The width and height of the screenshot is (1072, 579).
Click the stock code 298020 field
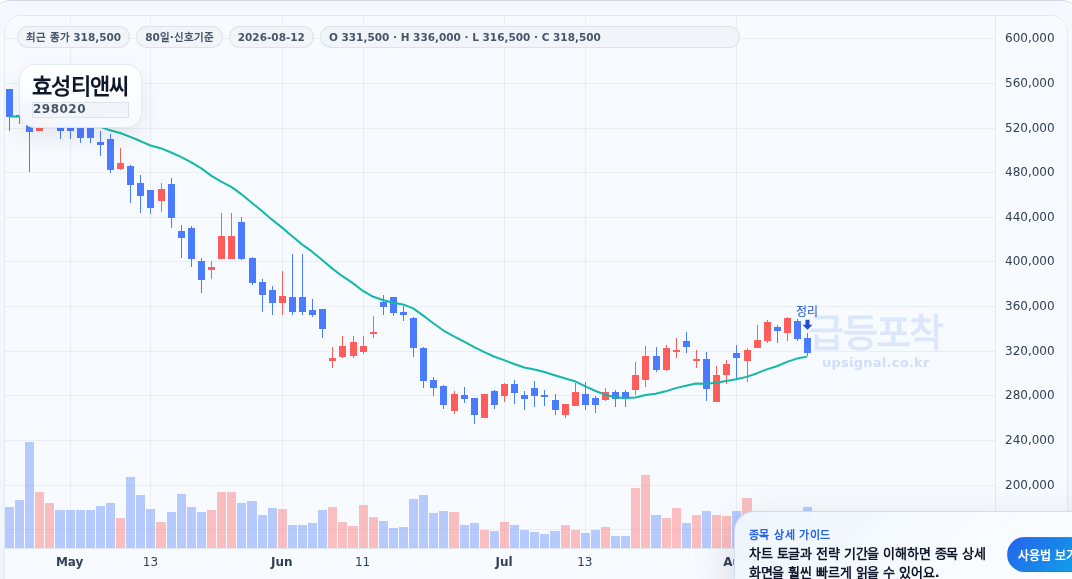pos(80,109)
